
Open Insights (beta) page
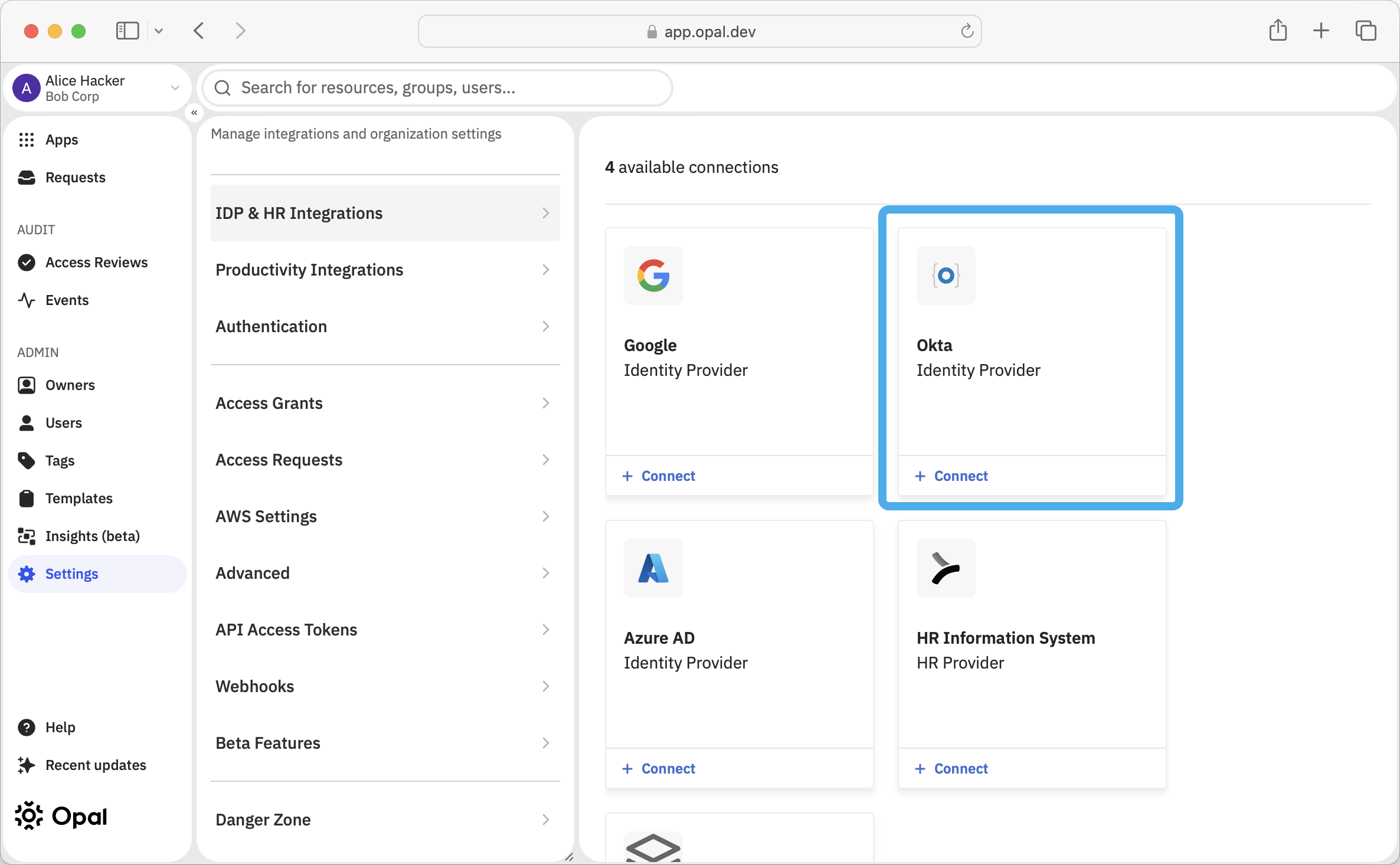(97, 536)
